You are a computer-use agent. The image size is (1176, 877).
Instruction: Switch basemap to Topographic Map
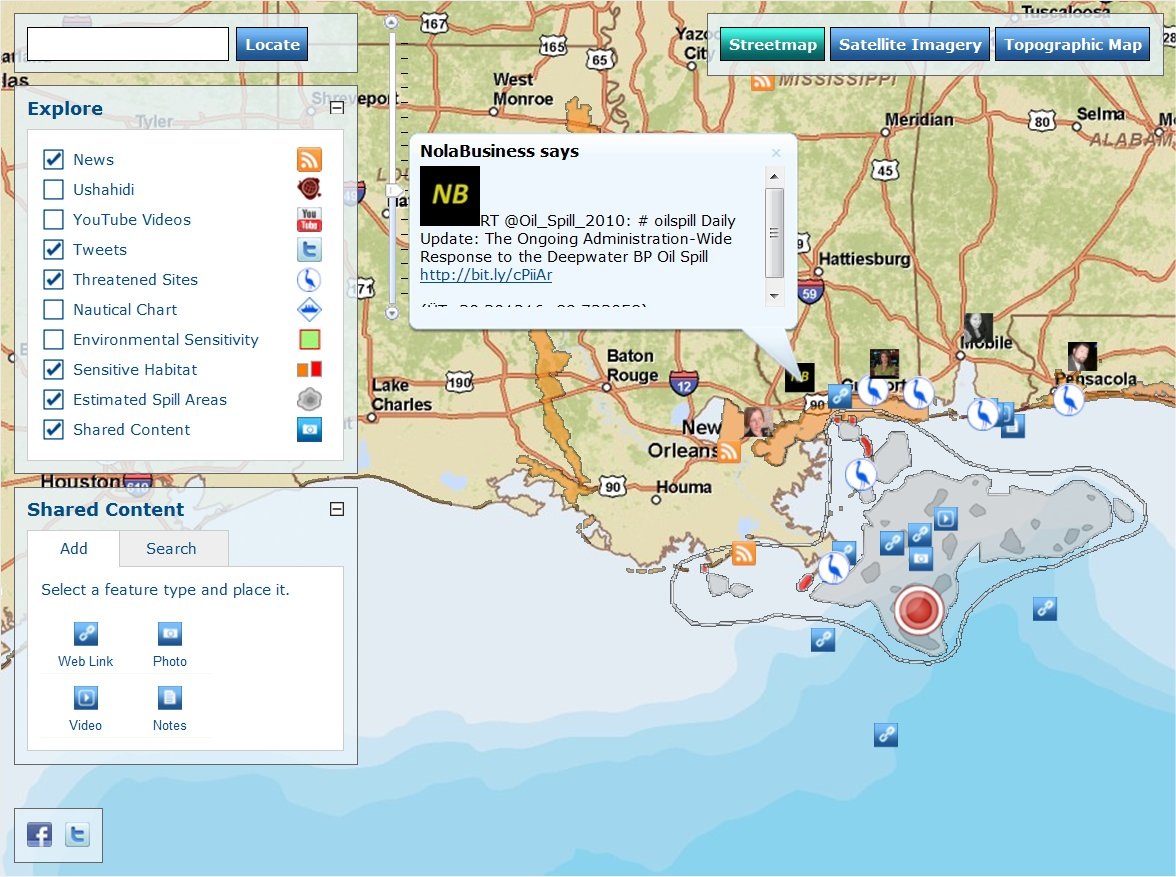[1072, 44]
